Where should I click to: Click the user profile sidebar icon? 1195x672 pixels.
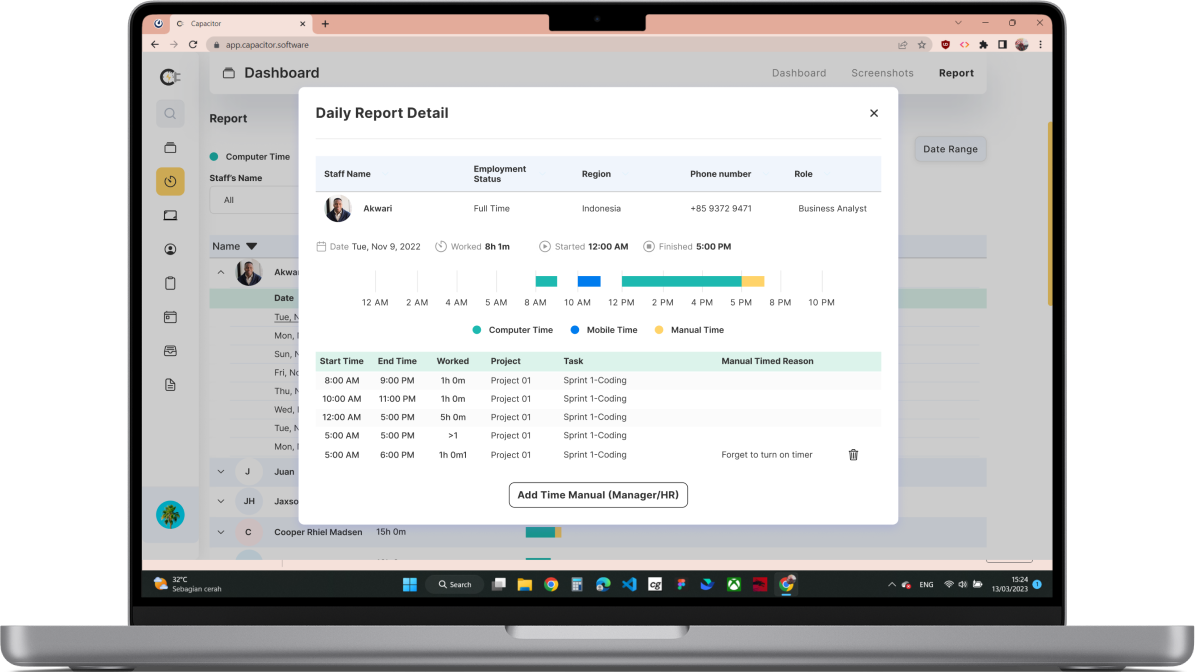tap(170, 248)
